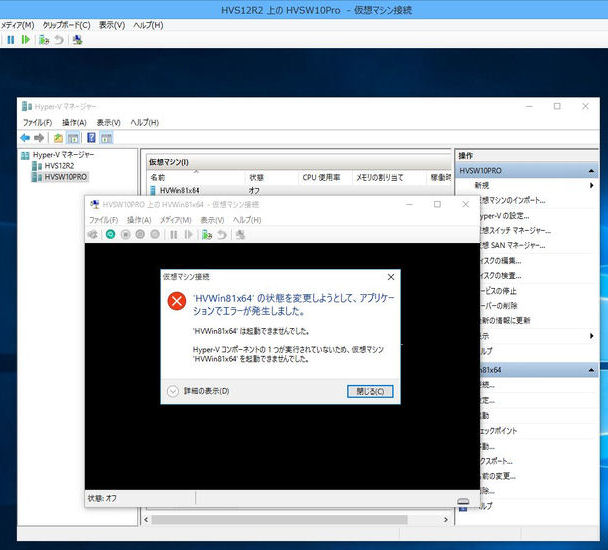The width and height of the screenshot is (608, 550).
Task: Click checkpoint icon in HVWin81x64 connection toolbar
Action: [207, 234]
